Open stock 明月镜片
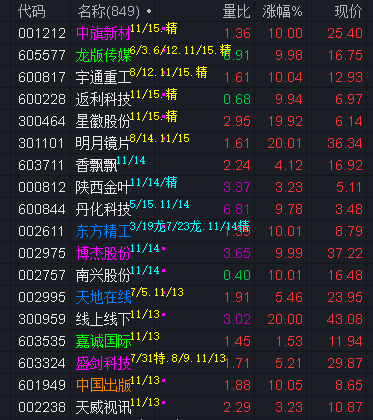 point(103,143)
